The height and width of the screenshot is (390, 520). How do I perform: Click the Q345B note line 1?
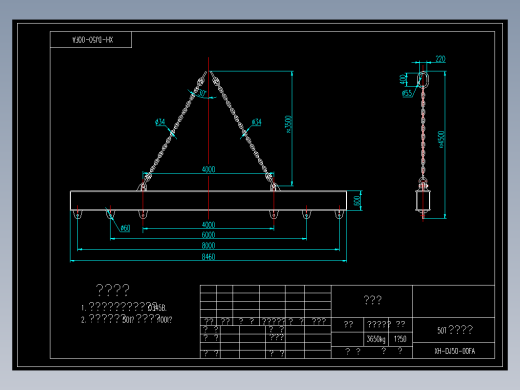124,307
